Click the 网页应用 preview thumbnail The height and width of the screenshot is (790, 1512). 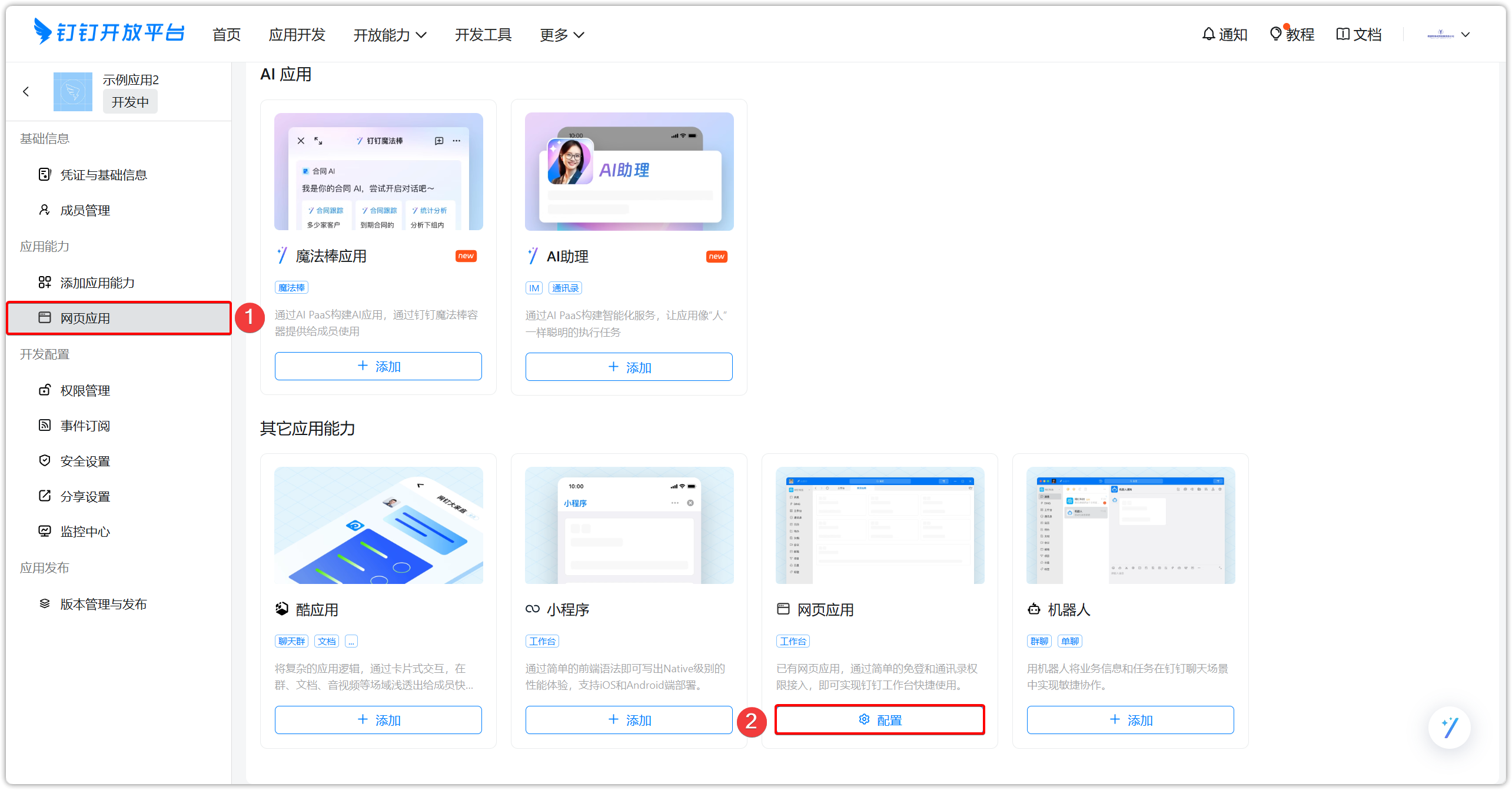(880, 525)
